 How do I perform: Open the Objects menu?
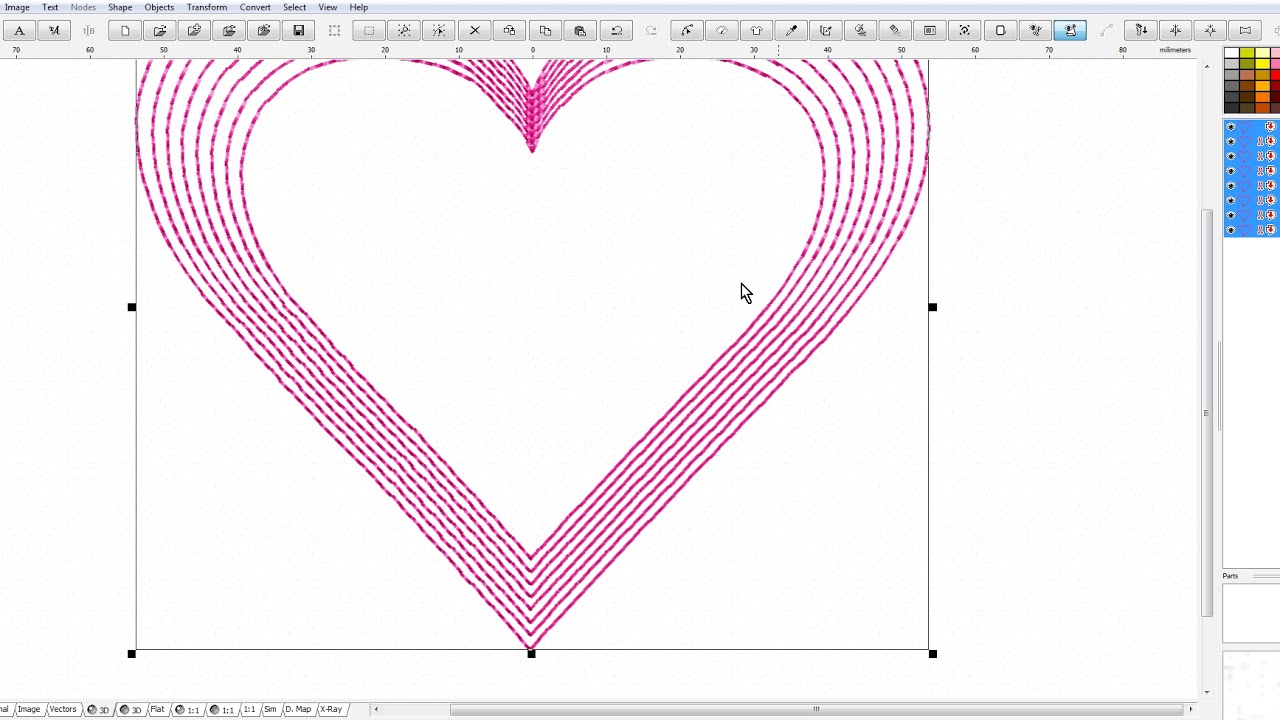tap(159, 7)
